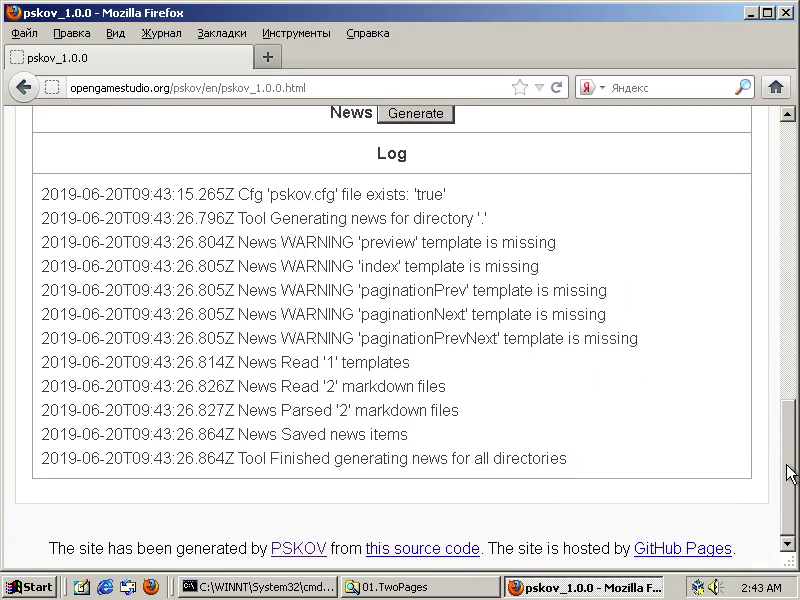The image size is (800, 600).
Task: Reload the page with the refresh icon
Action: coord(557,87)
